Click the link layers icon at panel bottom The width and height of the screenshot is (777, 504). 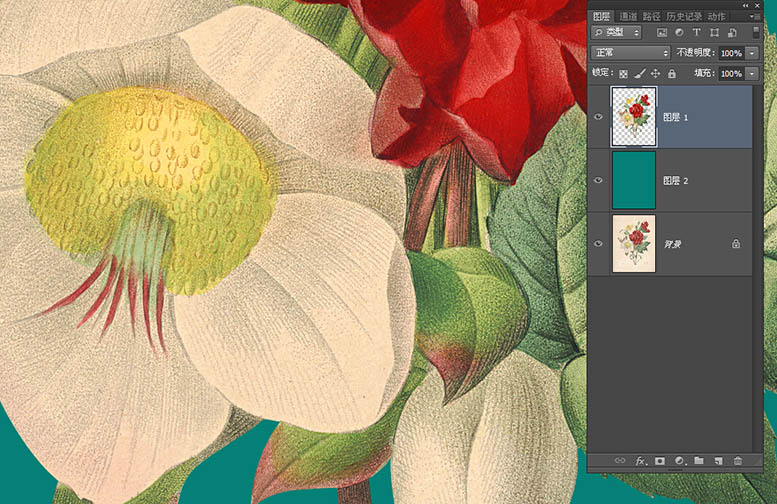(x=620, y=461)
